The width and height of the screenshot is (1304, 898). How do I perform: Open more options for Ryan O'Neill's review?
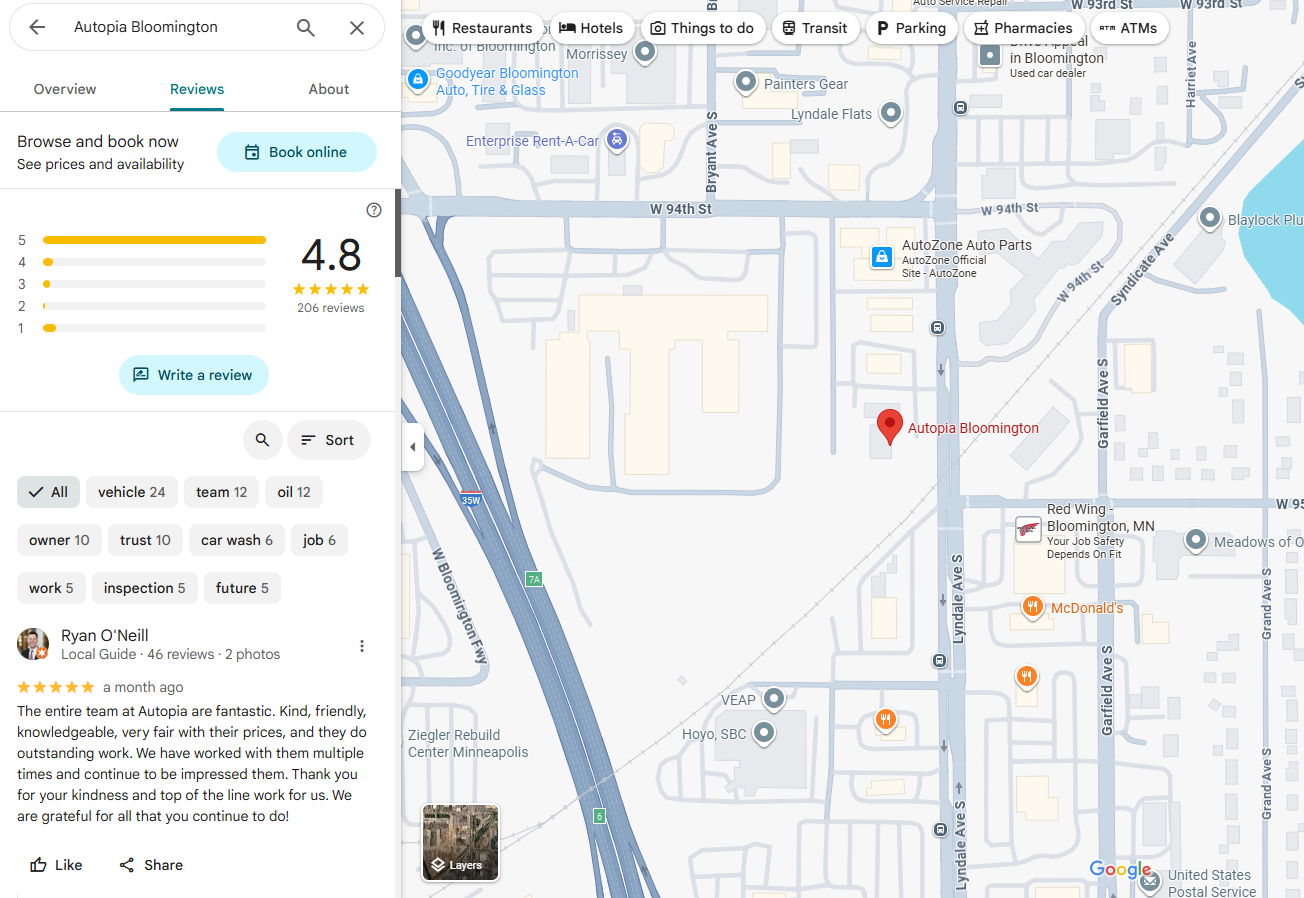pyautogui.click(x=362, y=646)
